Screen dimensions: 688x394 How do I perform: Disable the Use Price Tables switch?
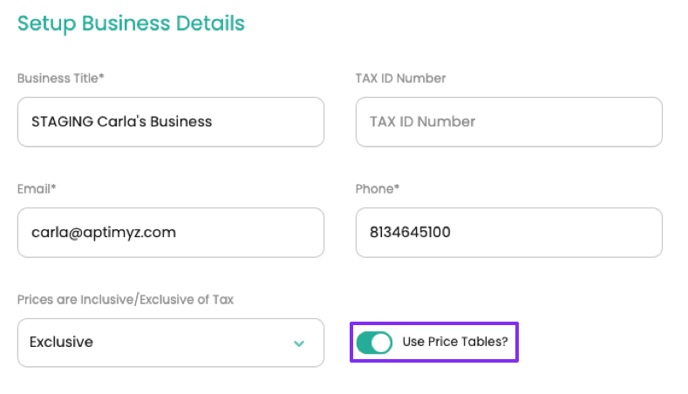coord(374,342)
